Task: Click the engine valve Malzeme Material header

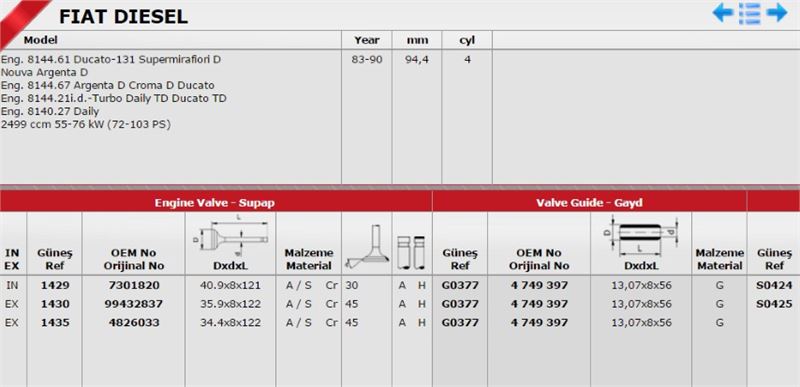Action: 309,259
